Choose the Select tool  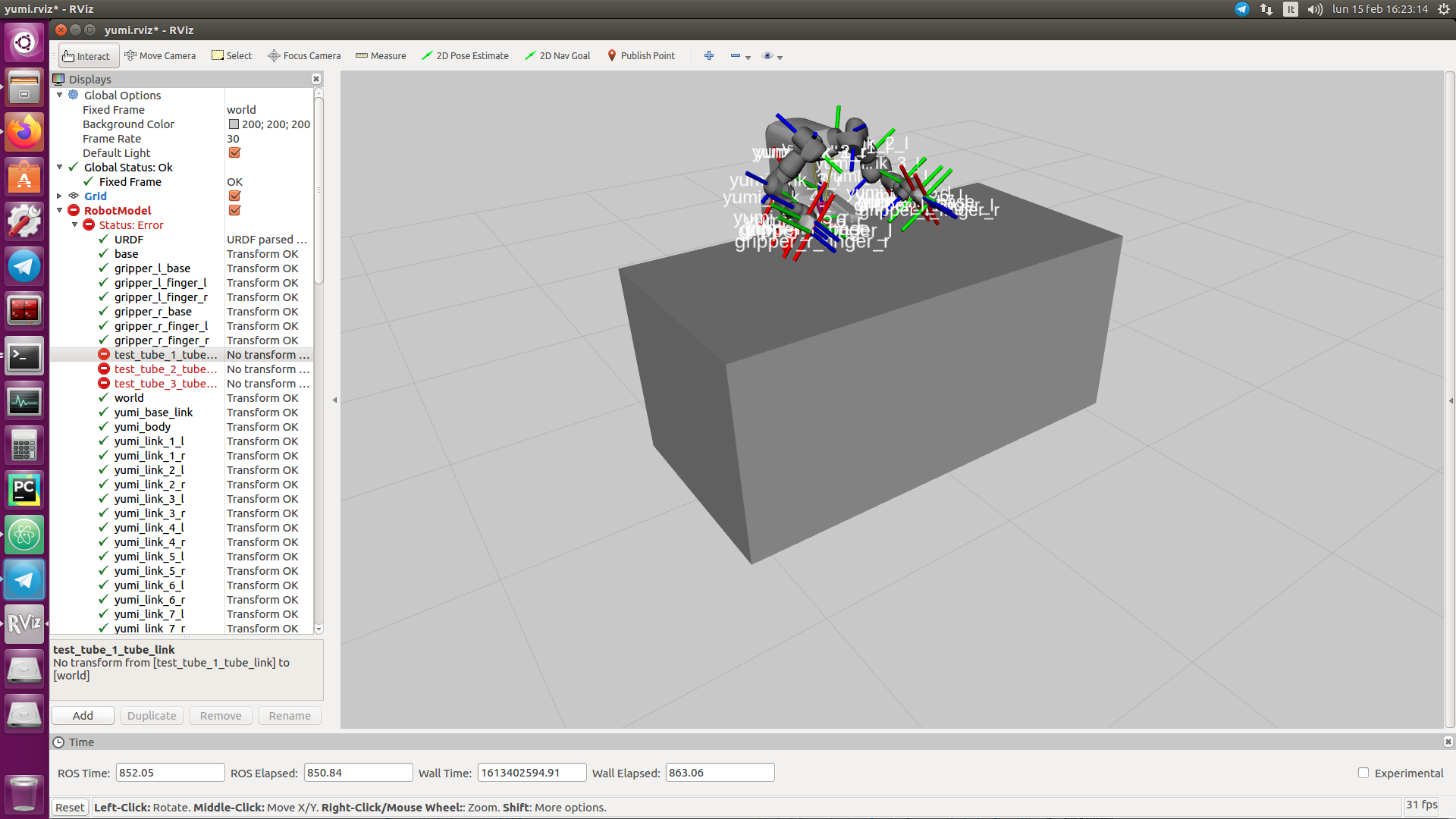231,55
